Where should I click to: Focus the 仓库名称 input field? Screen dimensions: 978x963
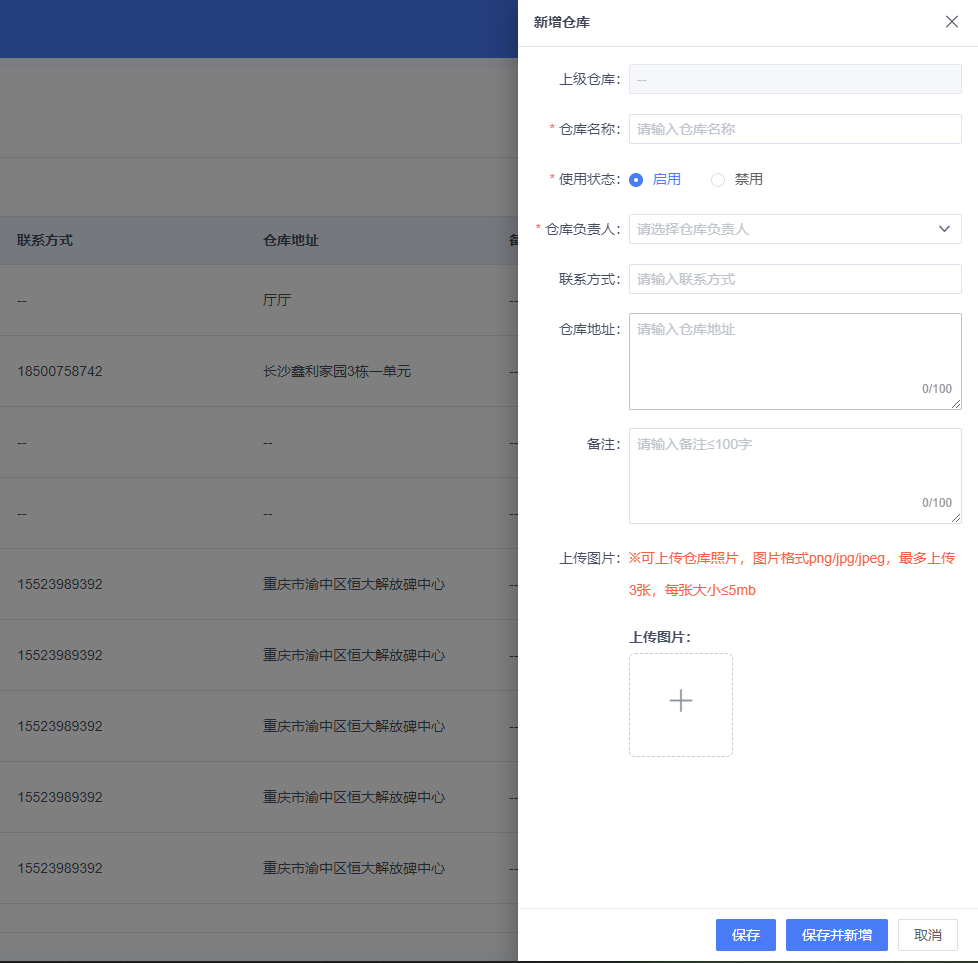pos(795,129)
